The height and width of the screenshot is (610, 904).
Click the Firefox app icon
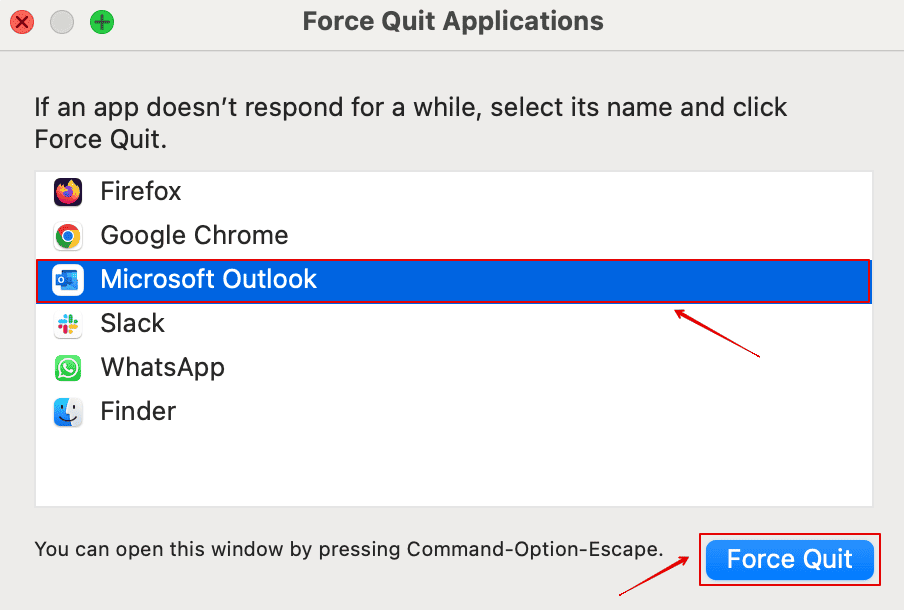pyautogui.click(x=68, y=191)
